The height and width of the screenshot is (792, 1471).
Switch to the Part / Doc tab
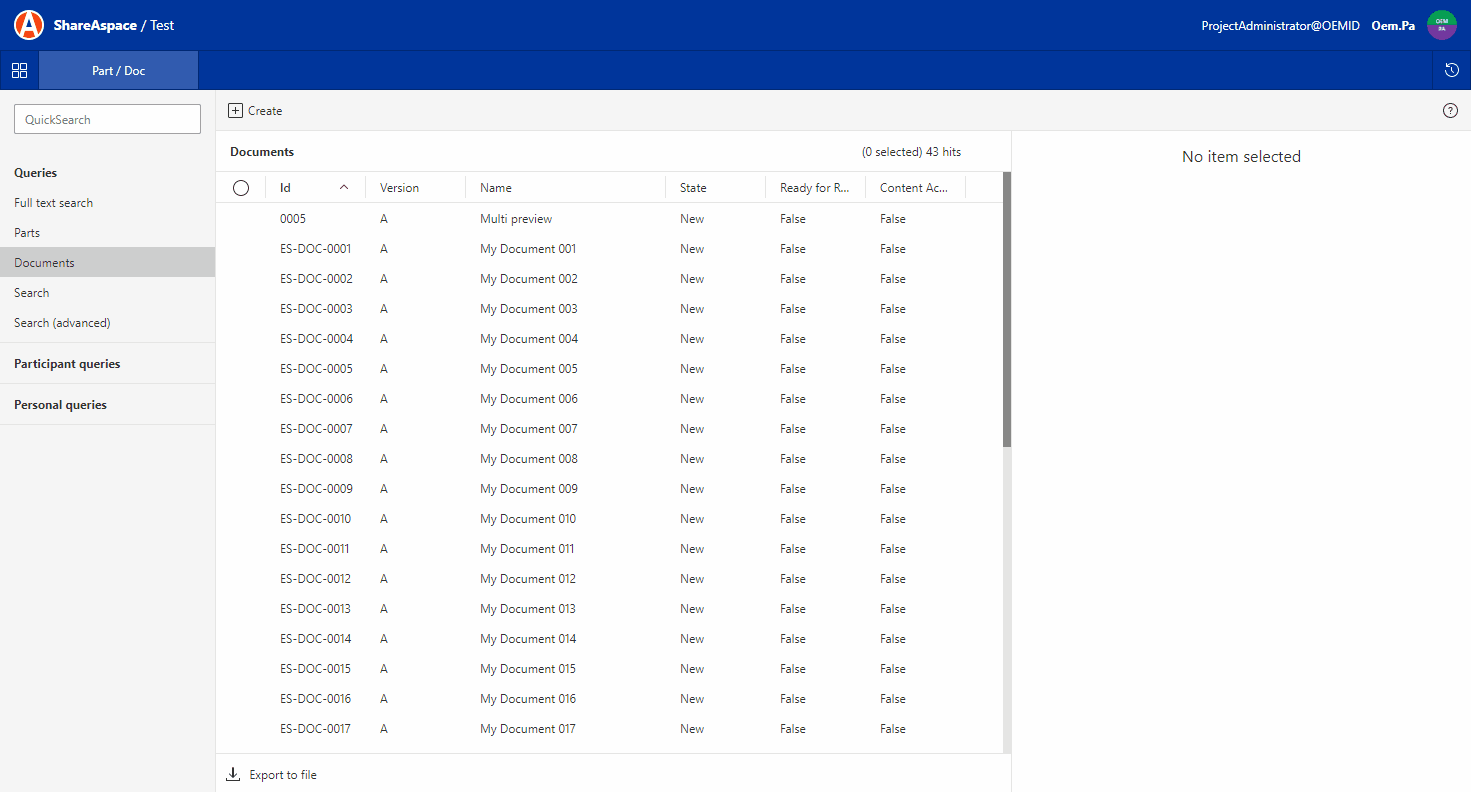118,71
